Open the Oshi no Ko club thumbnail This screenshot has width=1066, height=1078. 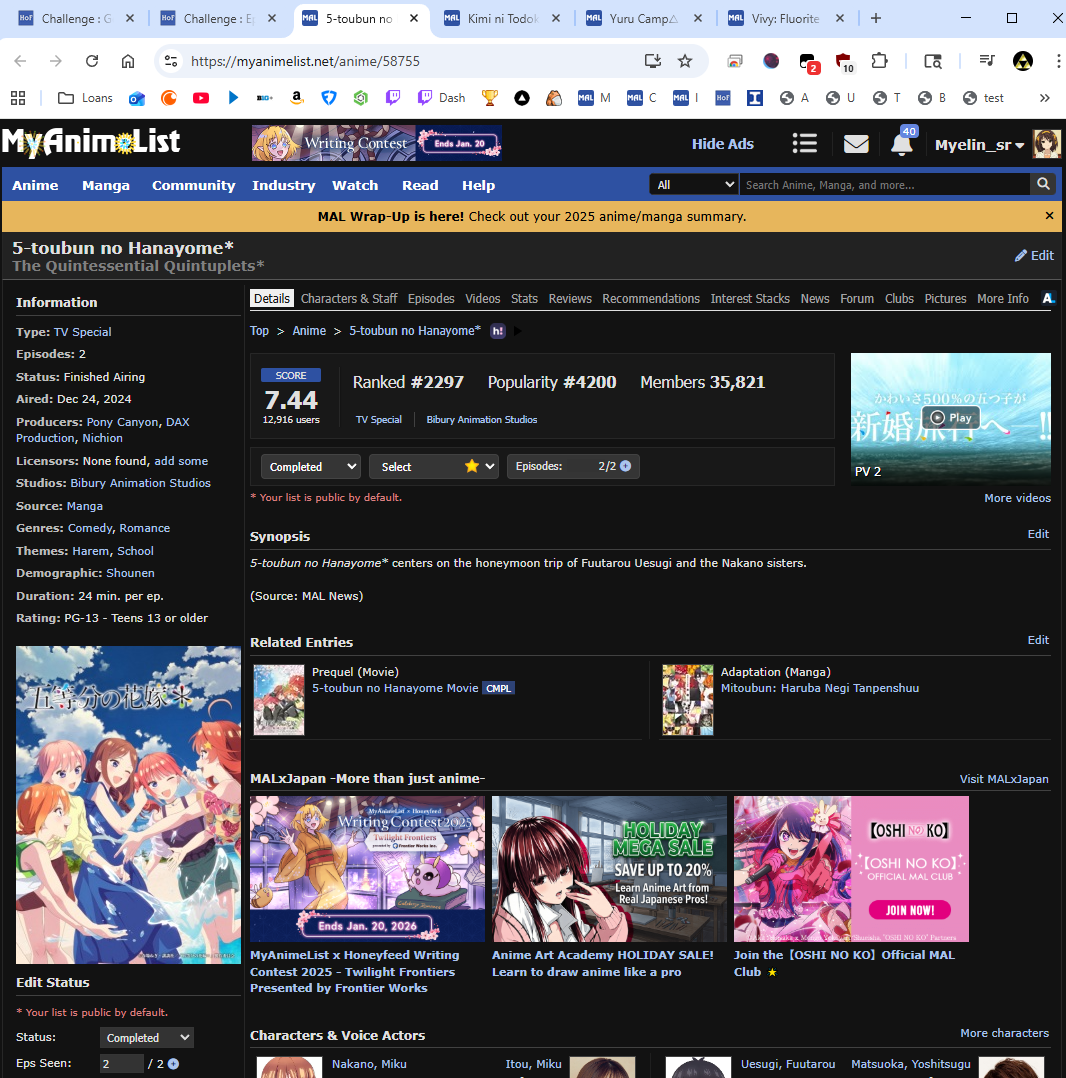pyautogui.click(x=851, y=869)
